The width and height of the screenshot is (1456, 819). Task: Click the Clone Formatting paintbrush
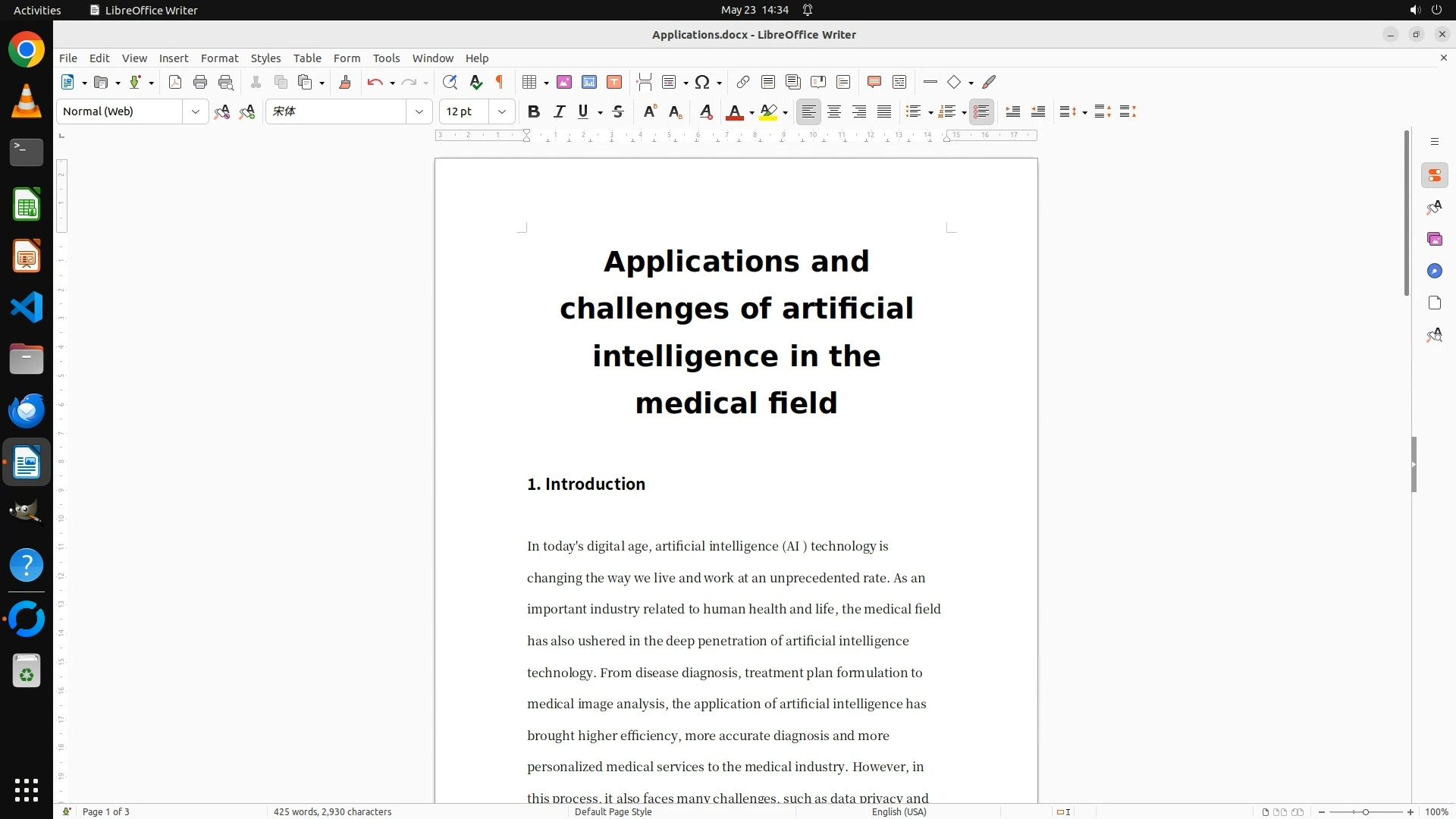345,83
